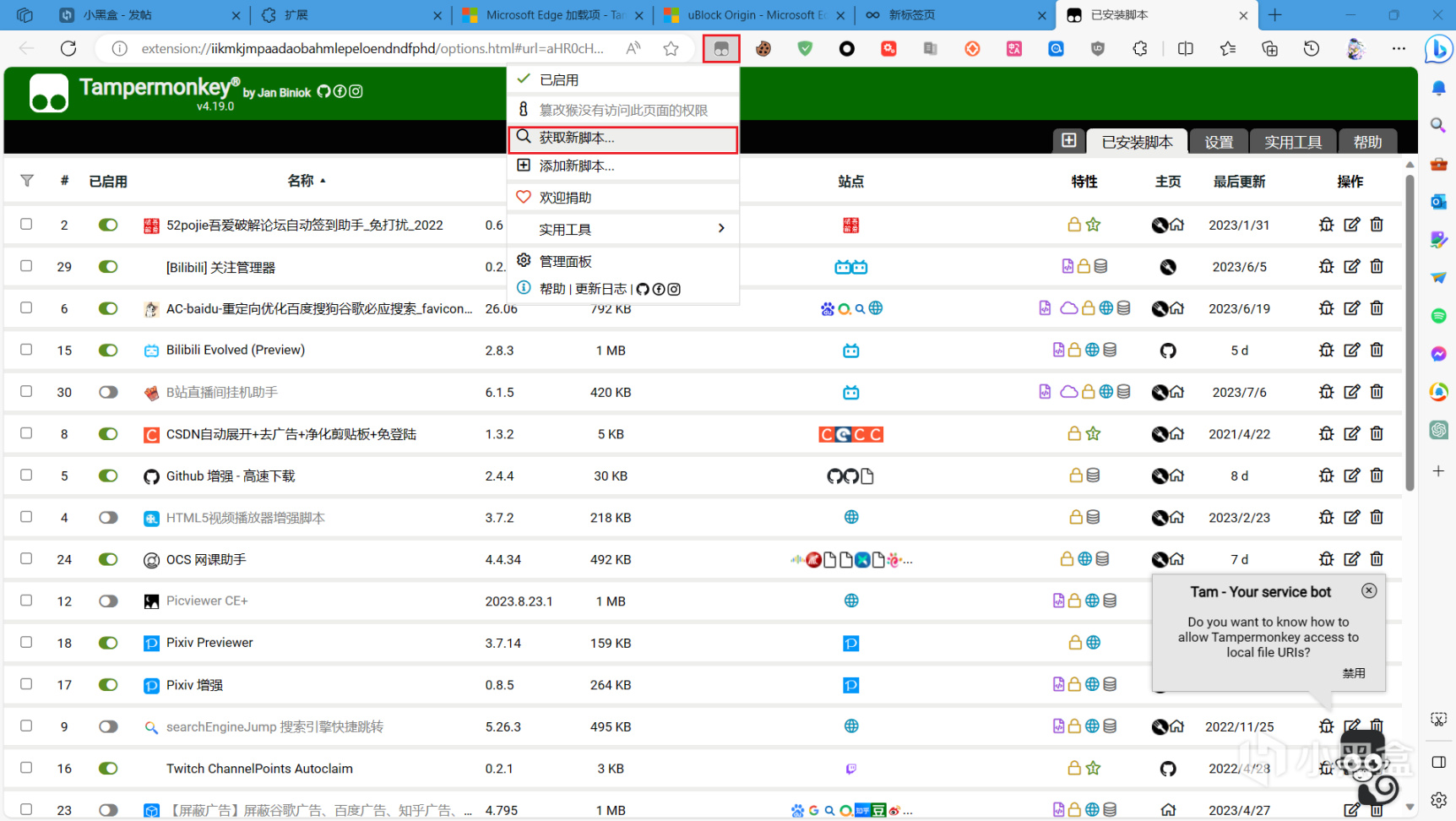This screenshot has height=821, width=1456.
Task: Select the checkbox for Pixiv Previewer row
Action: coord(26,642)
